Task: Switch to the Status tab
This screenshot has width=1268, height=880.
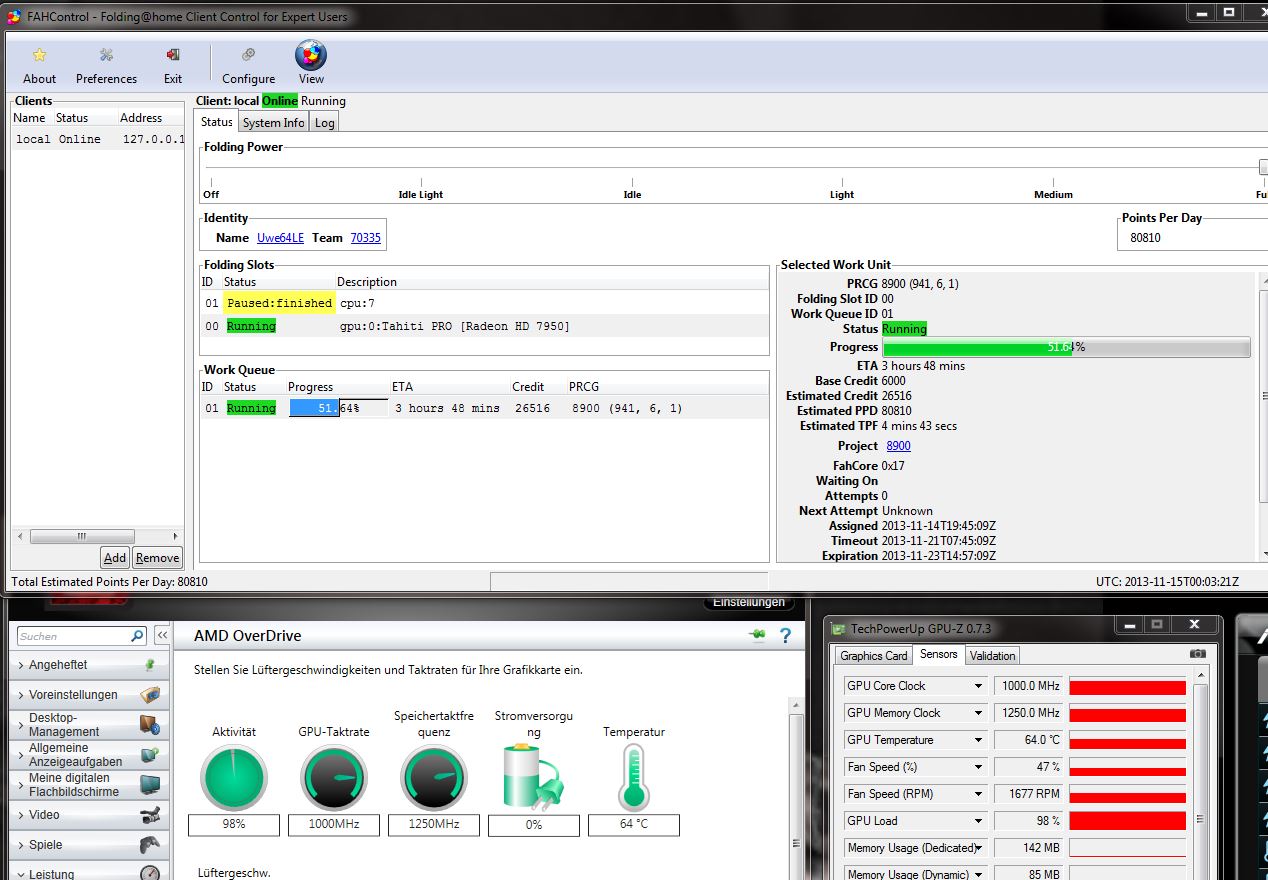Action: coord(216,122)
